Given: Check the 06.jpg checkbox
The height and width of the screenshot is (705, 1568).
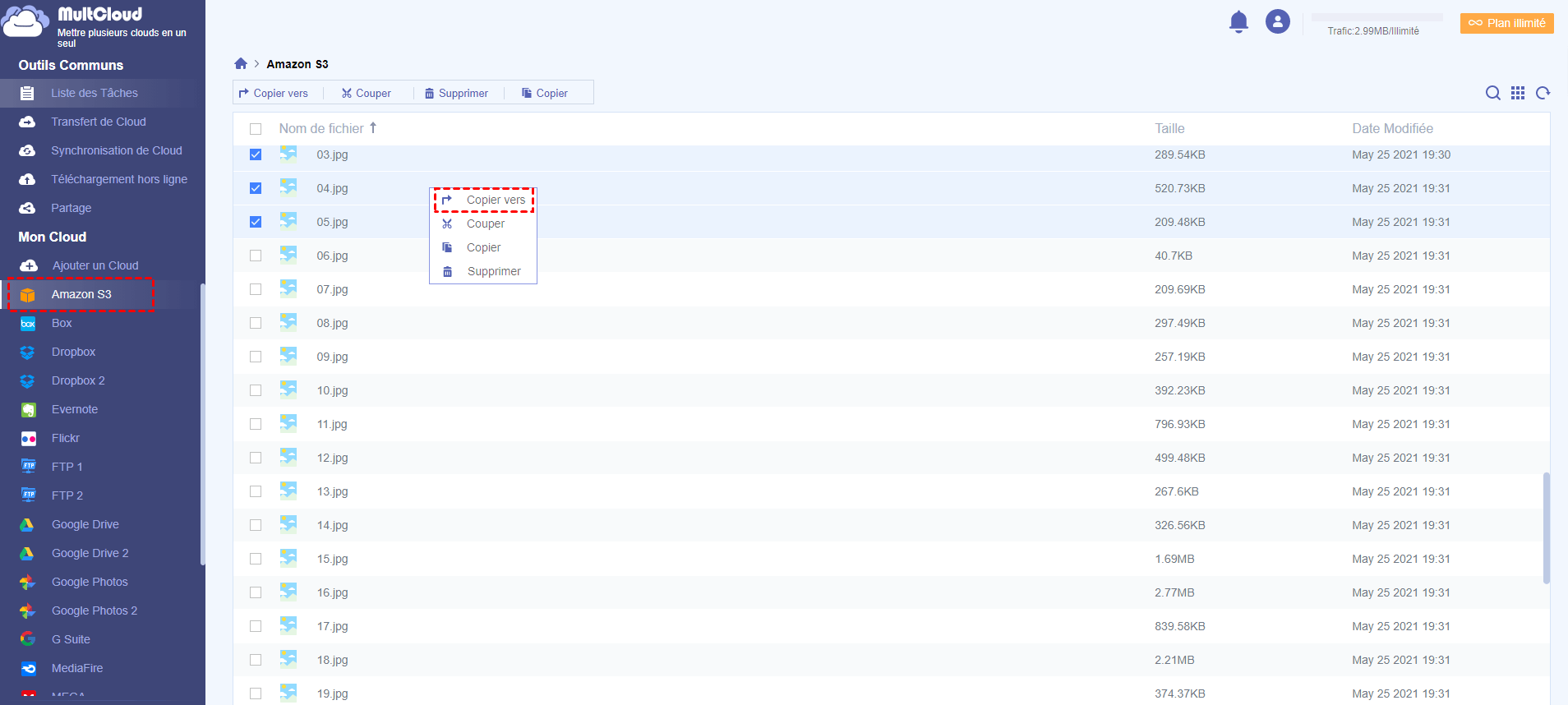Looking at the screenshot, I should point(256,256).
